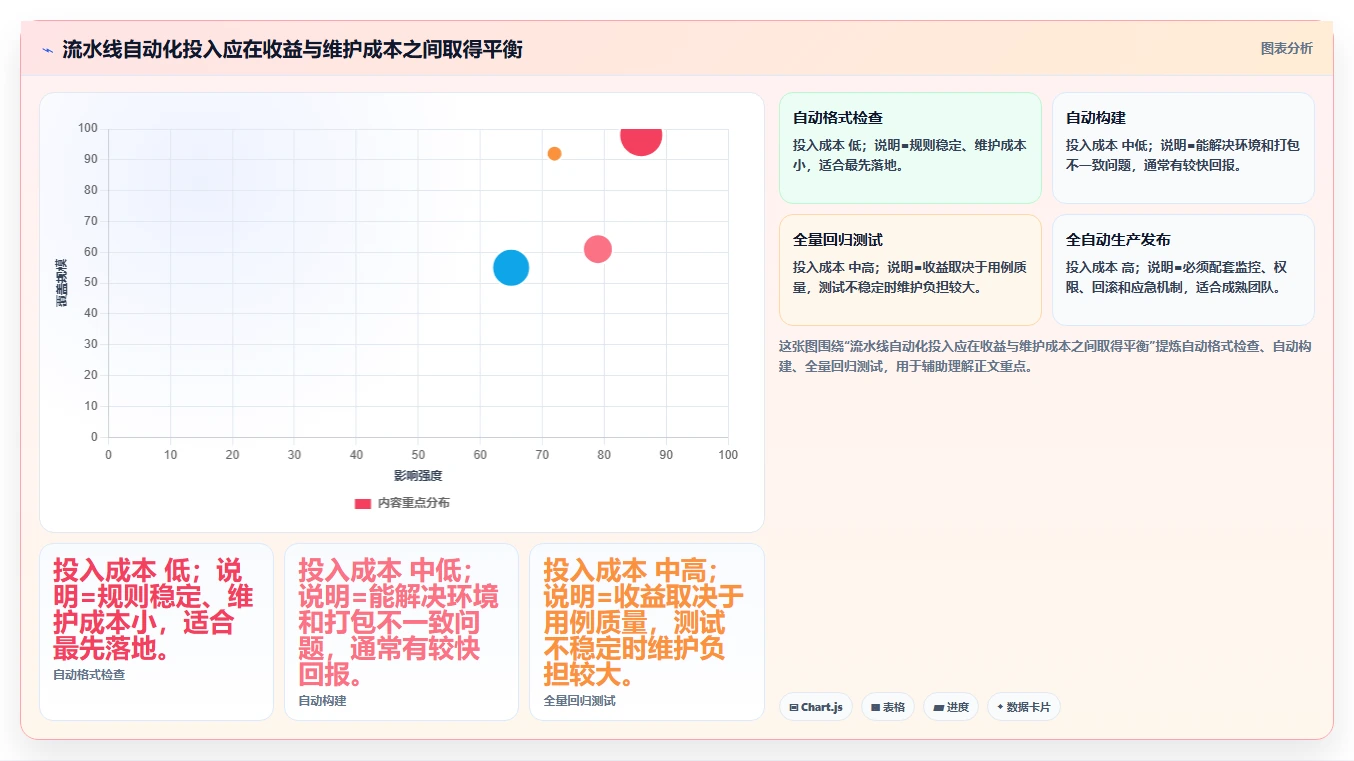Open the 自动构建 info card on the right
Image resolution: width=1354 pixels, height=761 pixels.
click(x=1183, y=148)
